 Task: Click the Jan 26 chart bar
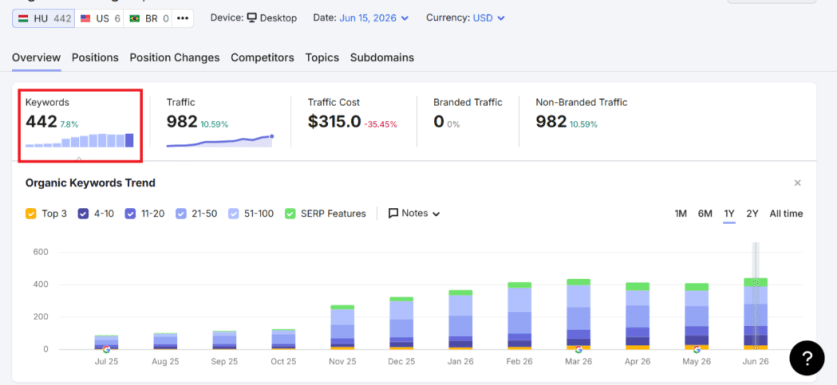tap(461, 320)
